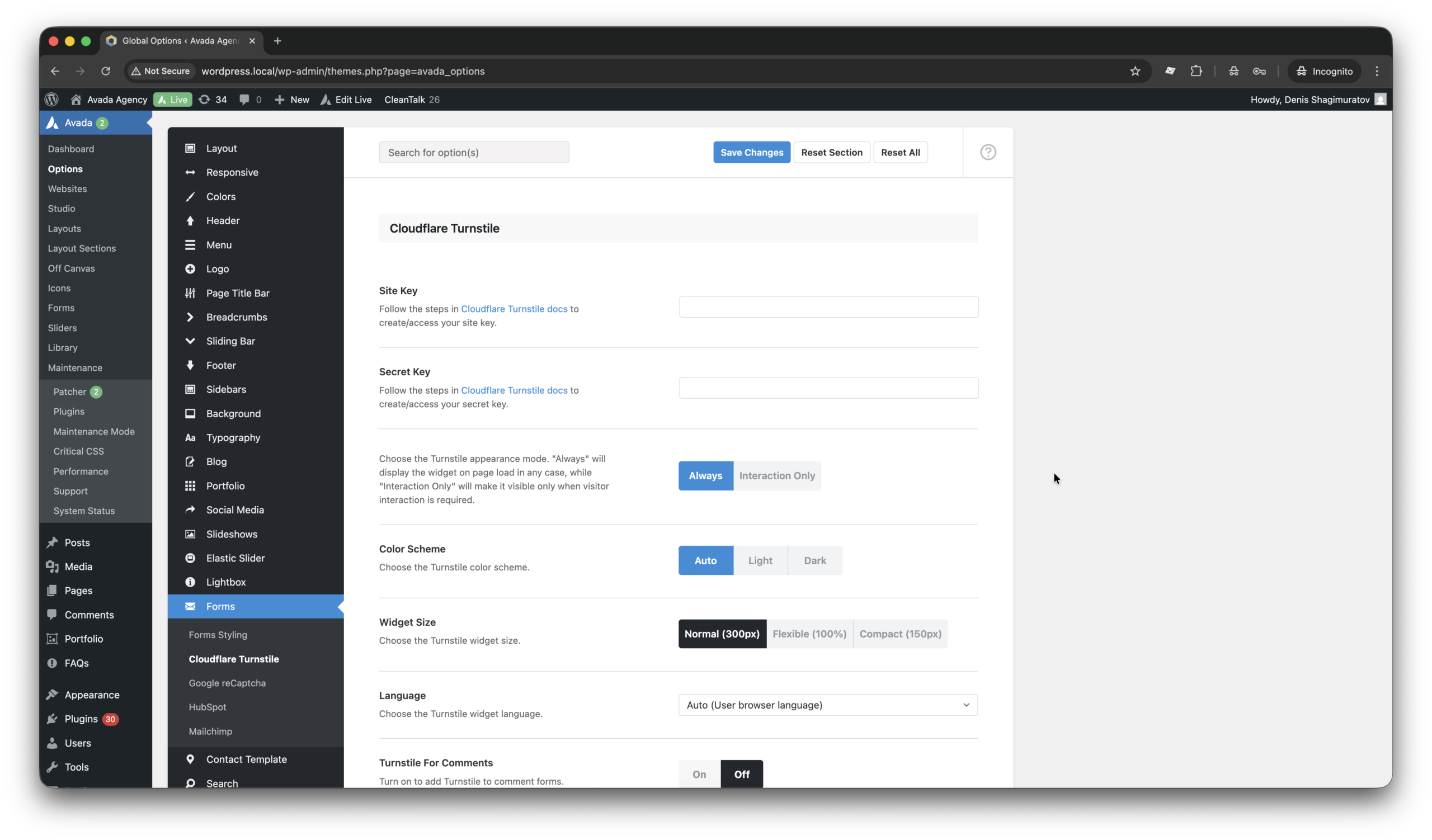Expand the Contact Template section
1432x840 pixels.
tap(246, 759)
